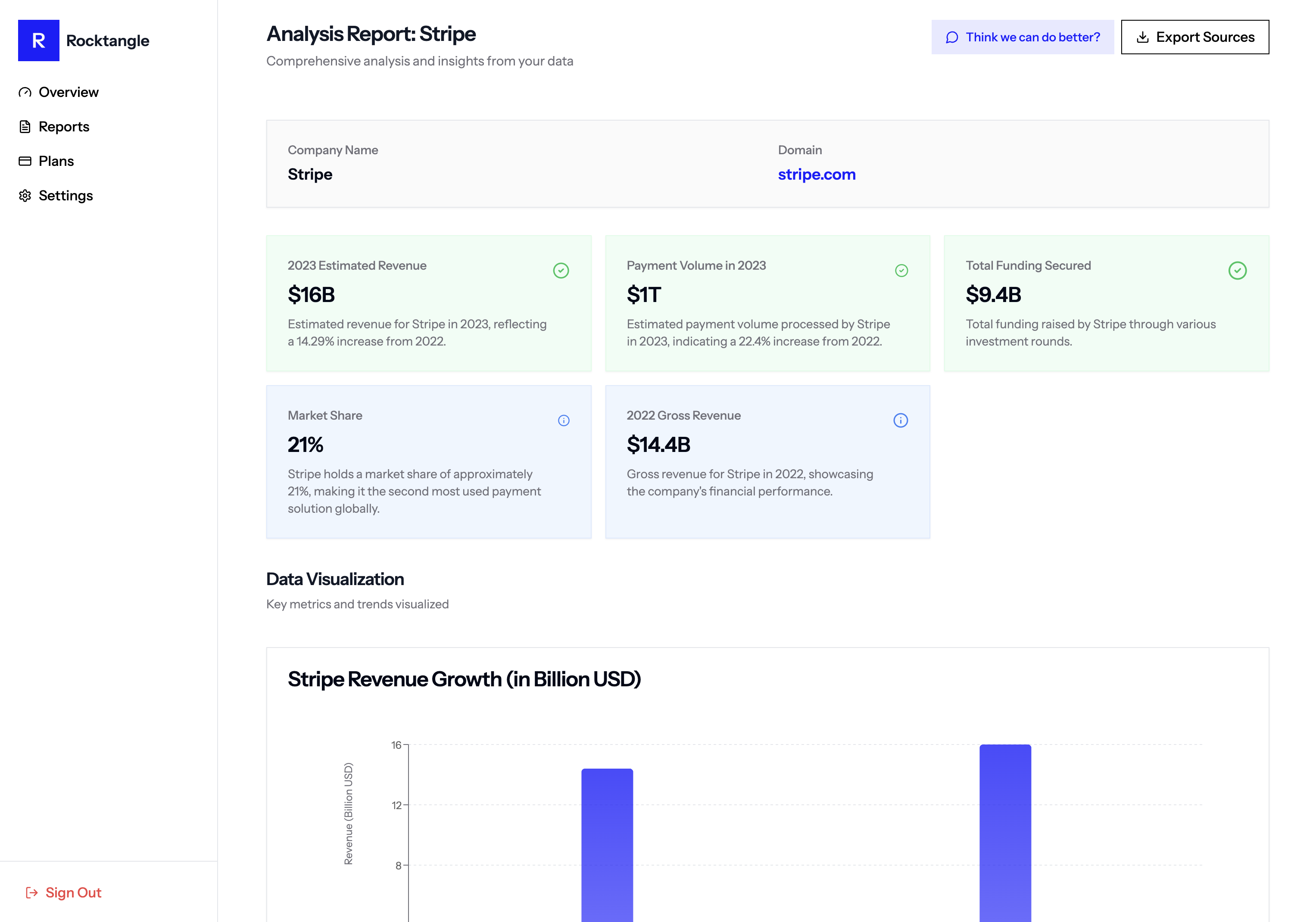Click the blue Rocktangle R logo
Image resolution: width=1316 pixels, height=922 pixels.
coord(38,40)
